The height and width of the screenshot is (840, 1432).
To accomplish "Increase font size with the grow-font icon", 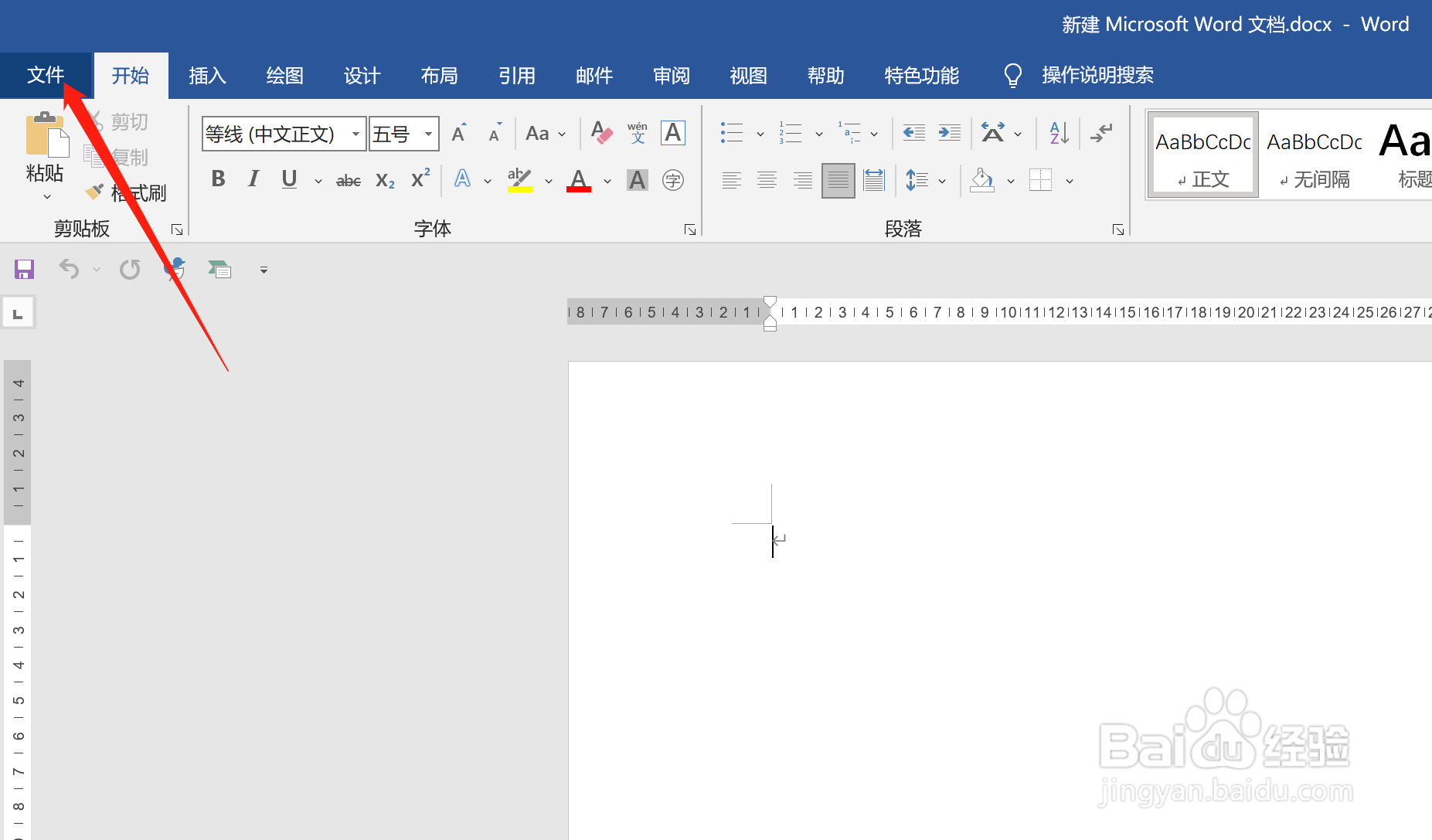I will 459,133.
